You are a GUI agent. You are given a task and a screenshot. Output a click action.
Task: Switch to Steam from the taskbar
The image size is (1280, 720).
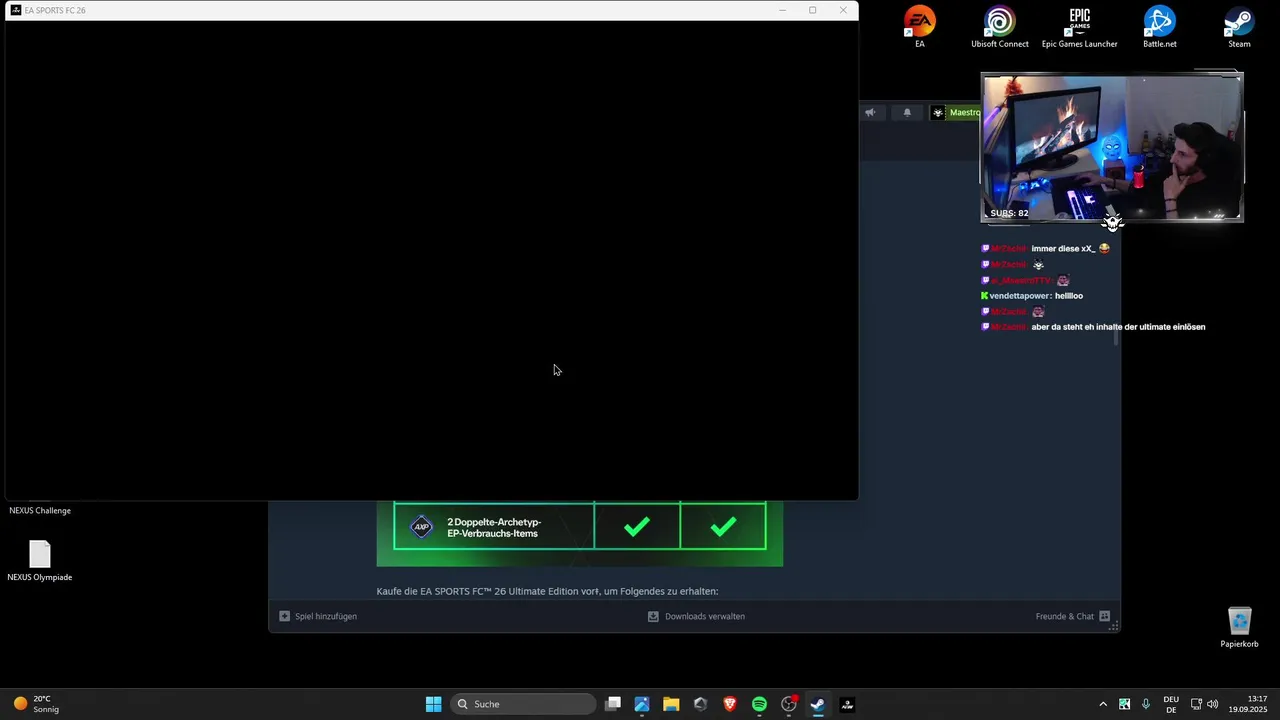818,704
